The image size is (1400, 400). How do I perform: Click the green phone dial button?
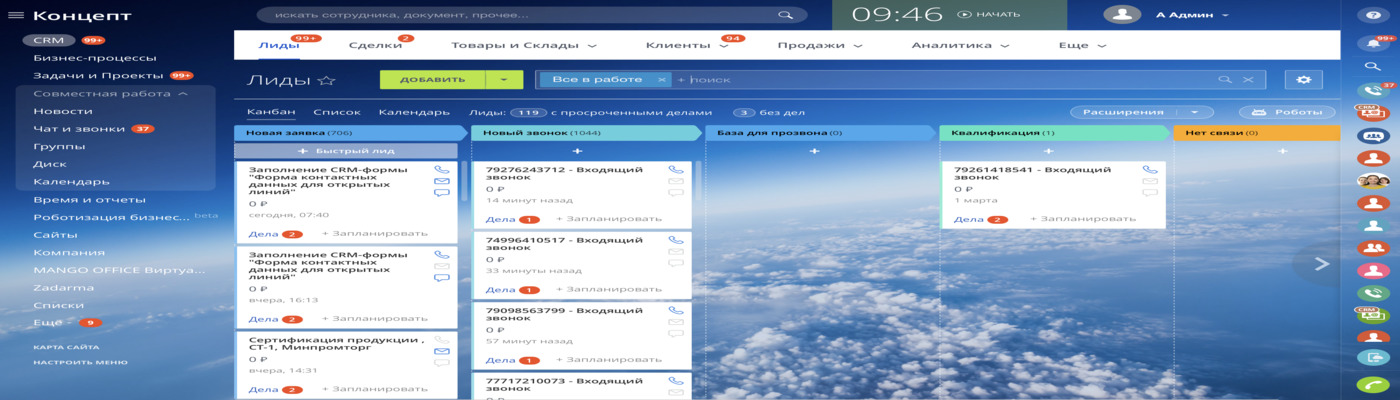1372,385
